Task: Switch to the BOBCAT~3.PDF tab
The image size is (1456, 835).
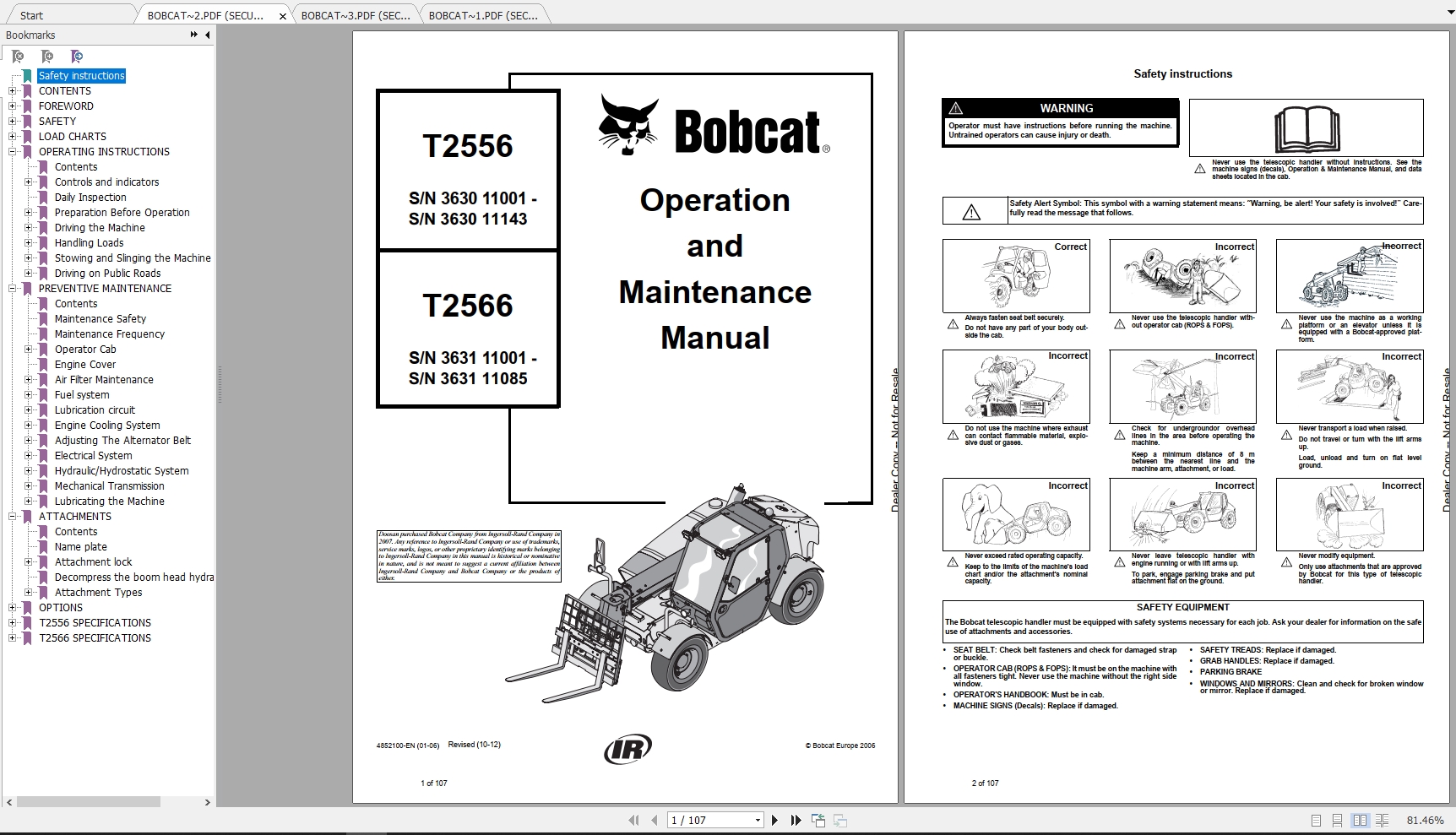Action: click(x=355, y=14)
